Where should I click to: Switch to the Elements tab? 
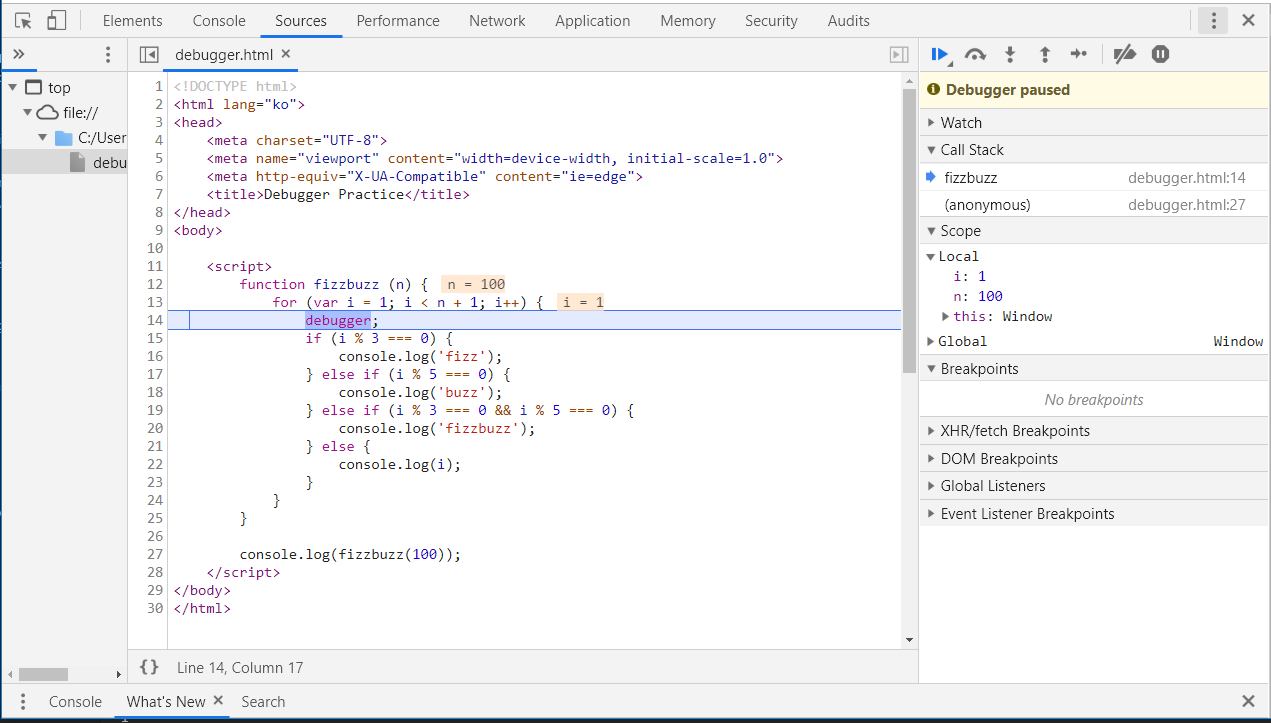pyautogui.click(x=132, y=20)
